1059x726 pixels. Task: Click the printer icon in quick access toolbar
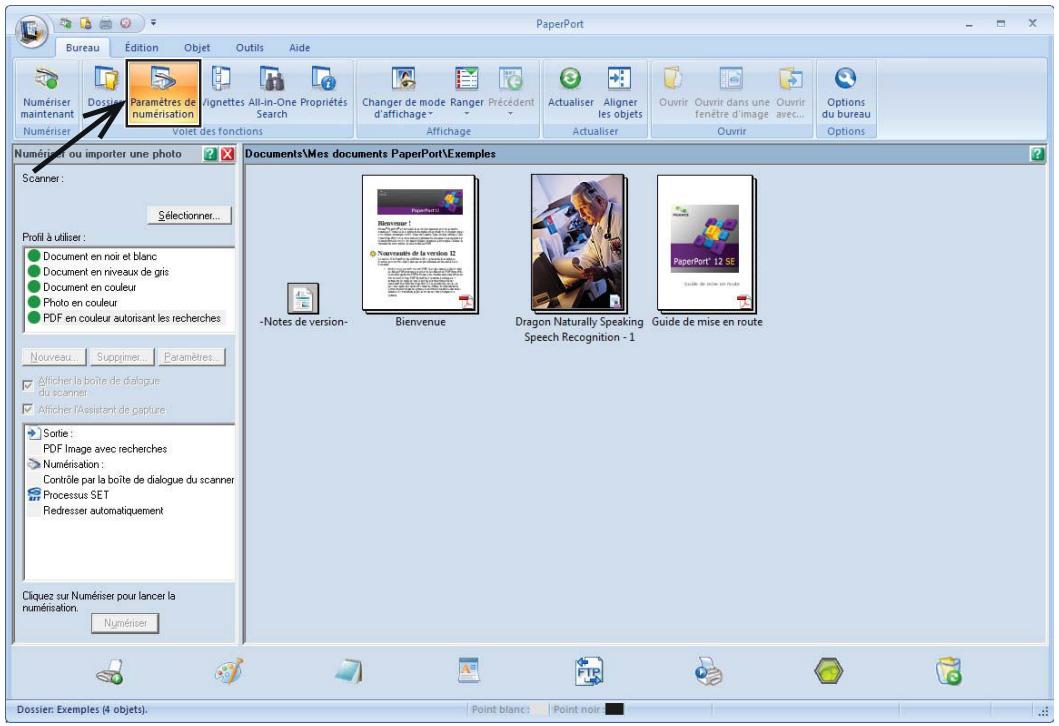tap(105, 23)
